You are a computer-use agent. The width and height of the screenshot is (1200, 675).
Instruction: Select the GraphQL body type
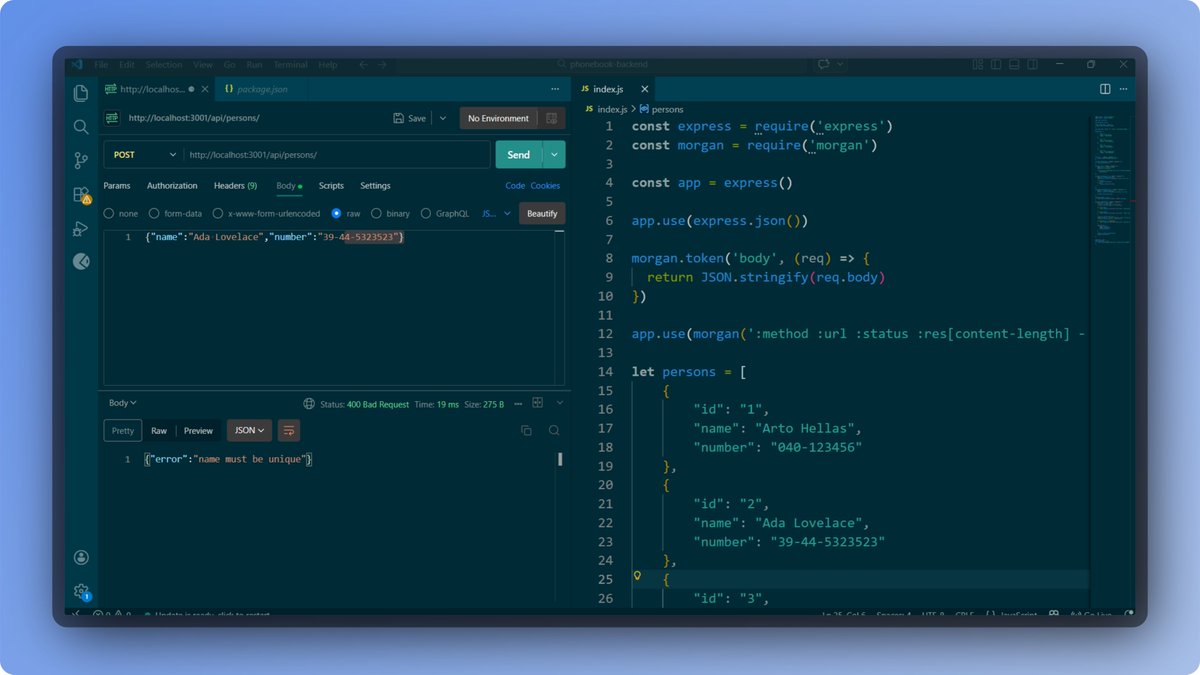pos(426,213)
